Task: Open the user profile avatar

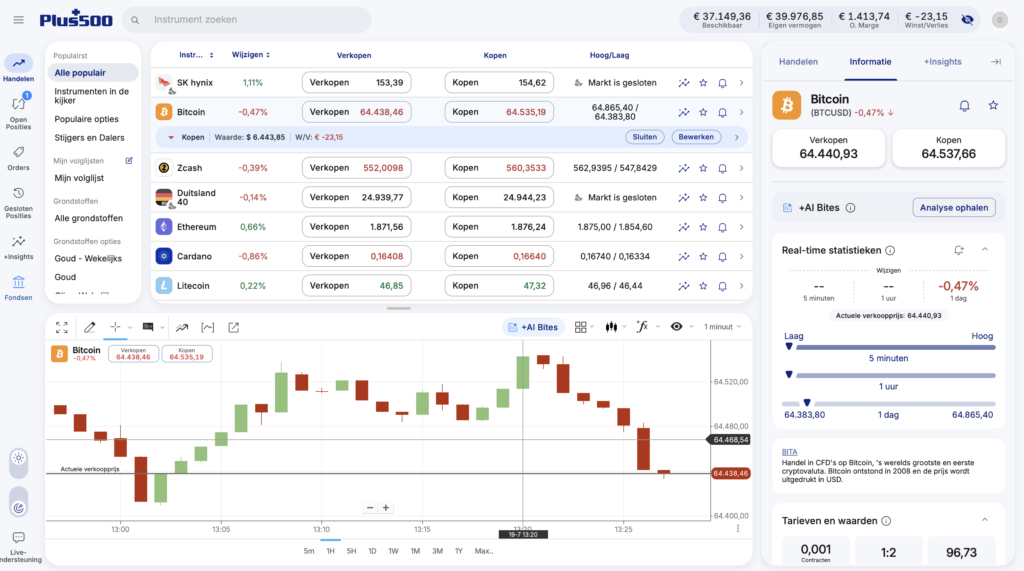Action: [x=999, y=20]
